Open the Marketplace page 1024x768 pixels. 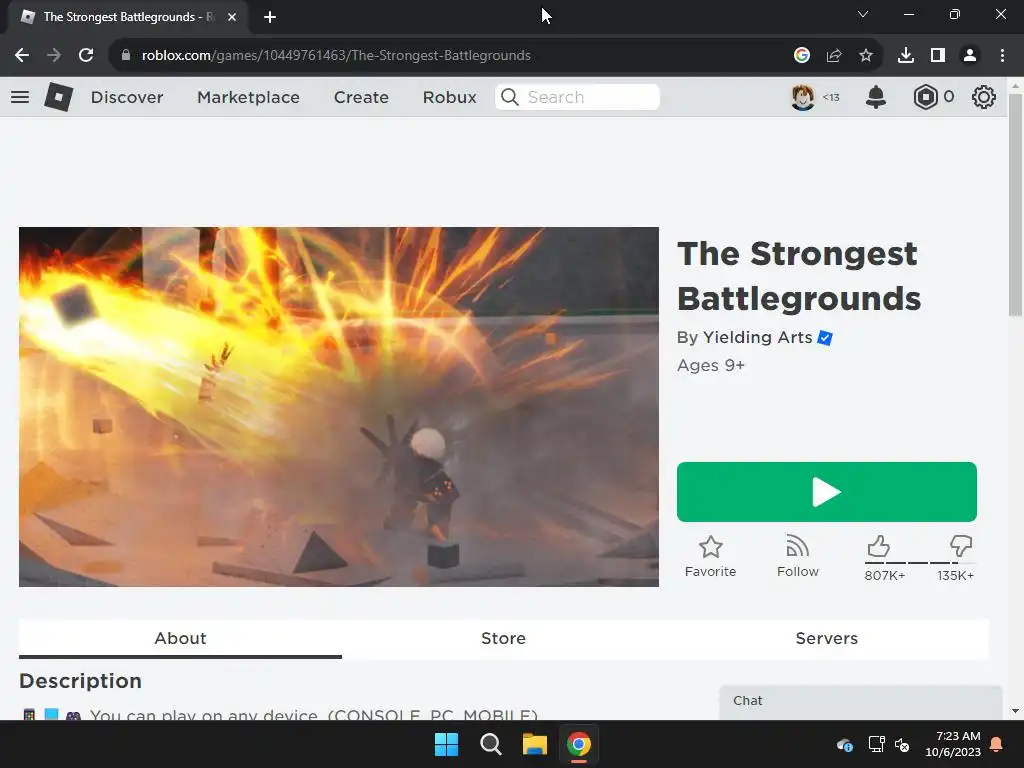click(x=248, y=97)
